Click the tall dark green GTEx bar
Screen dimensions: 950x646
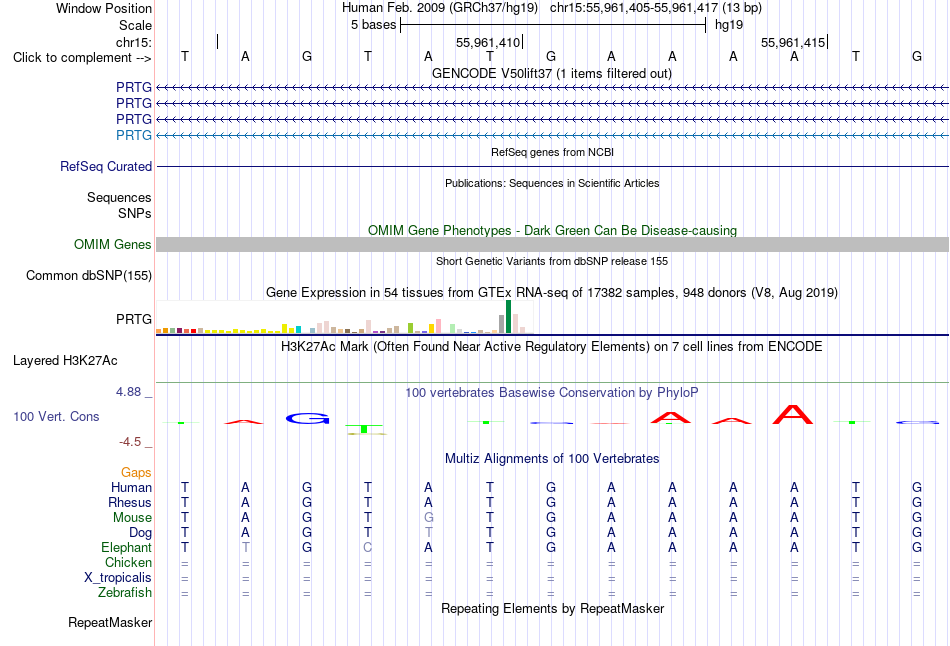(x=508, y=317)
